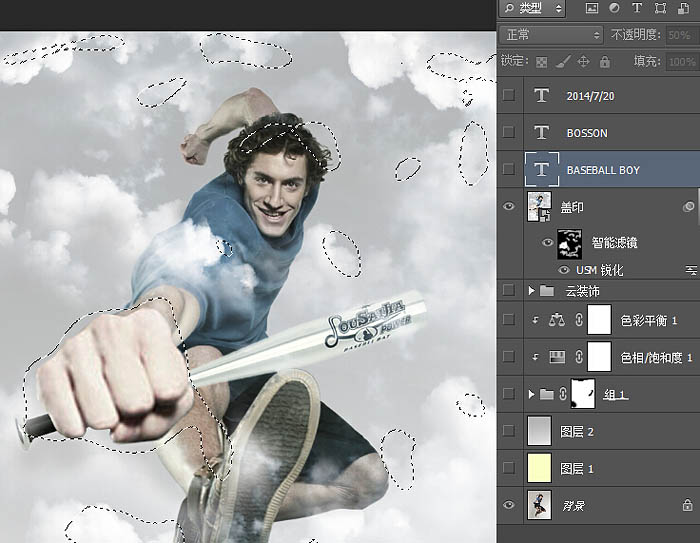
Task: Click the 不透明度 50% field
Action: [x=681, y=34]
